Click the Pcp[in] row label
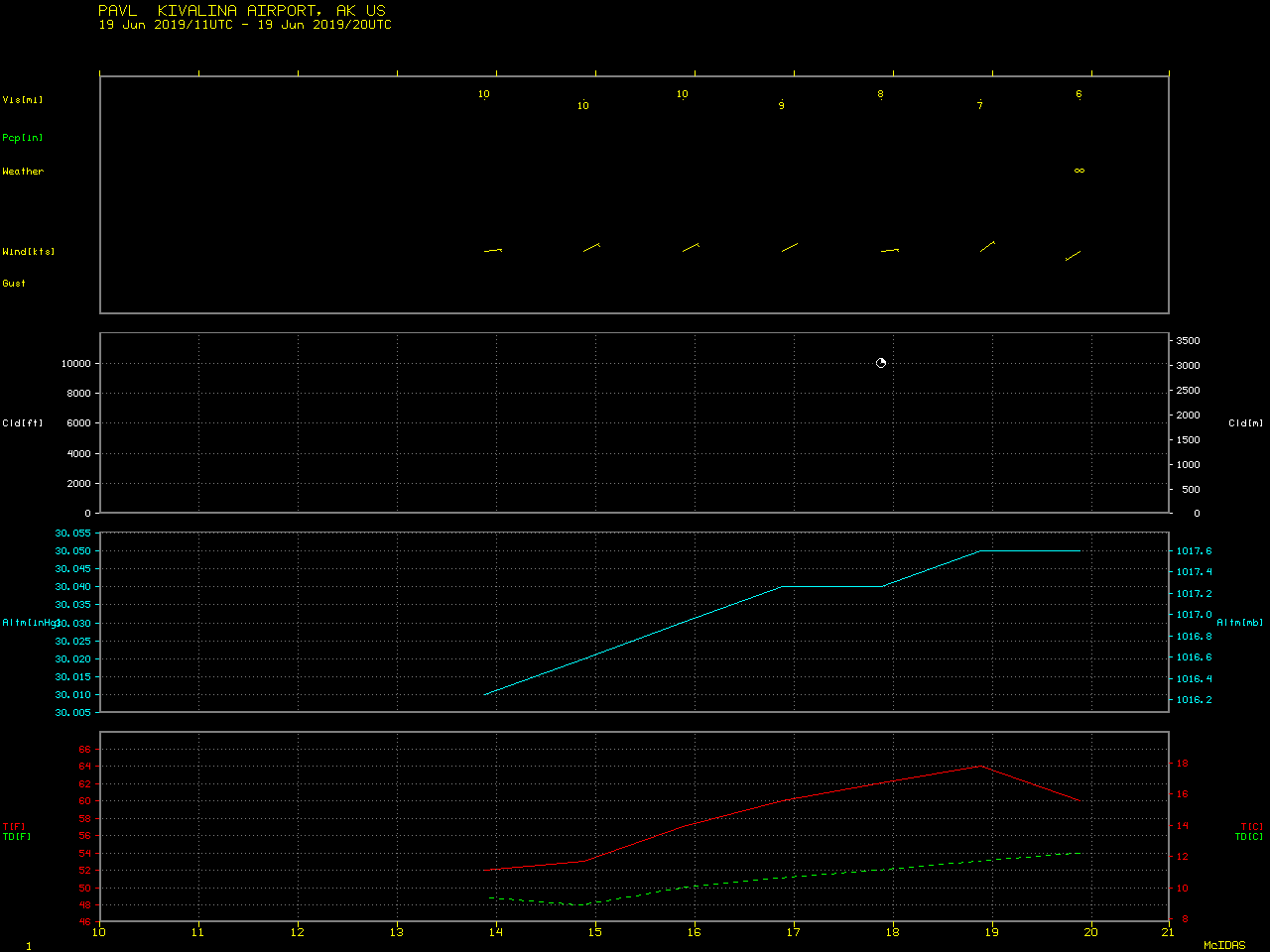The image size is (1270, 952). point(23,138)
